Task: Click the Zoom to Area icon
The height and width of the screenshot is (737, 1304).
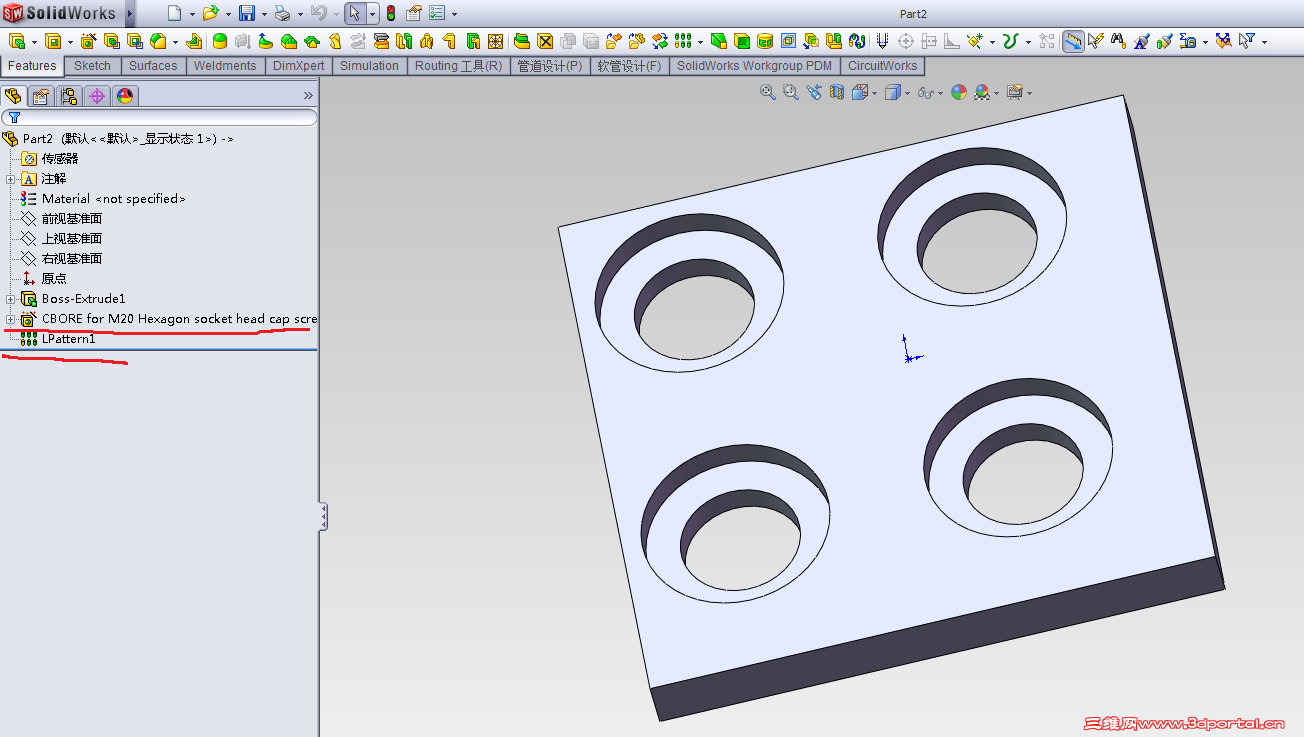Action: coord(790,92)
